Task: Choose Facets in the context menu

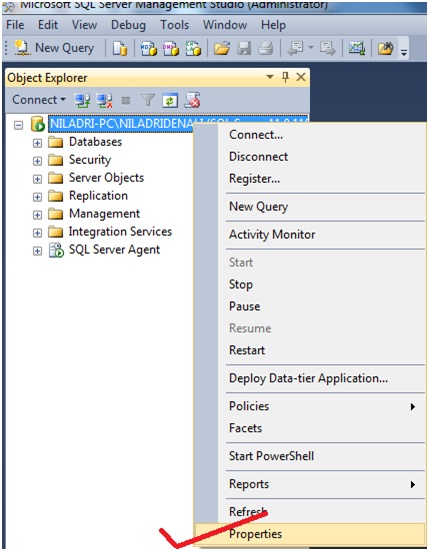Action: 309,428
